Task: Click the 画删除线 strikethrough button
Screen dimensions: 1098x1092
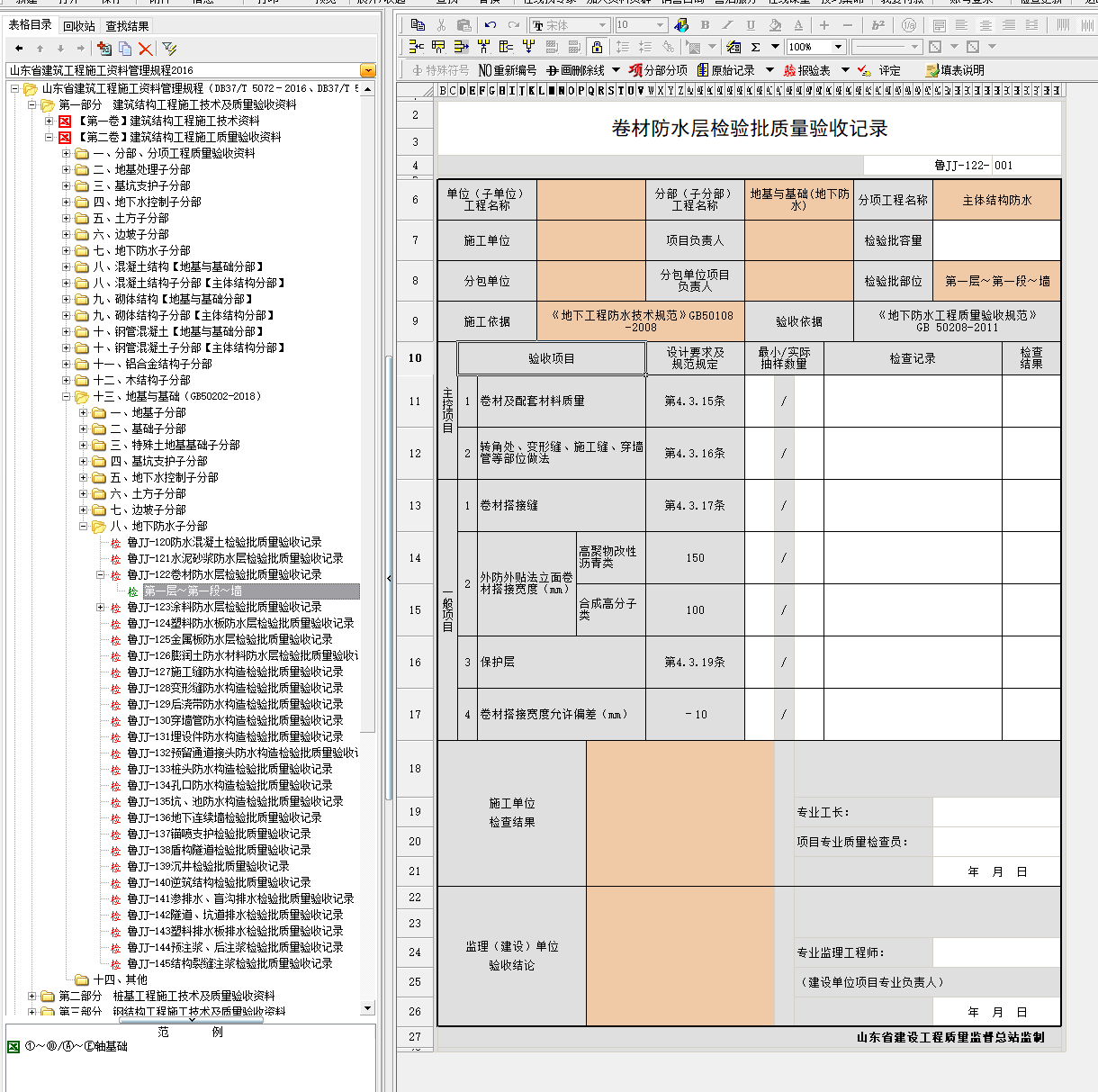Action: (x=576, y=70)
